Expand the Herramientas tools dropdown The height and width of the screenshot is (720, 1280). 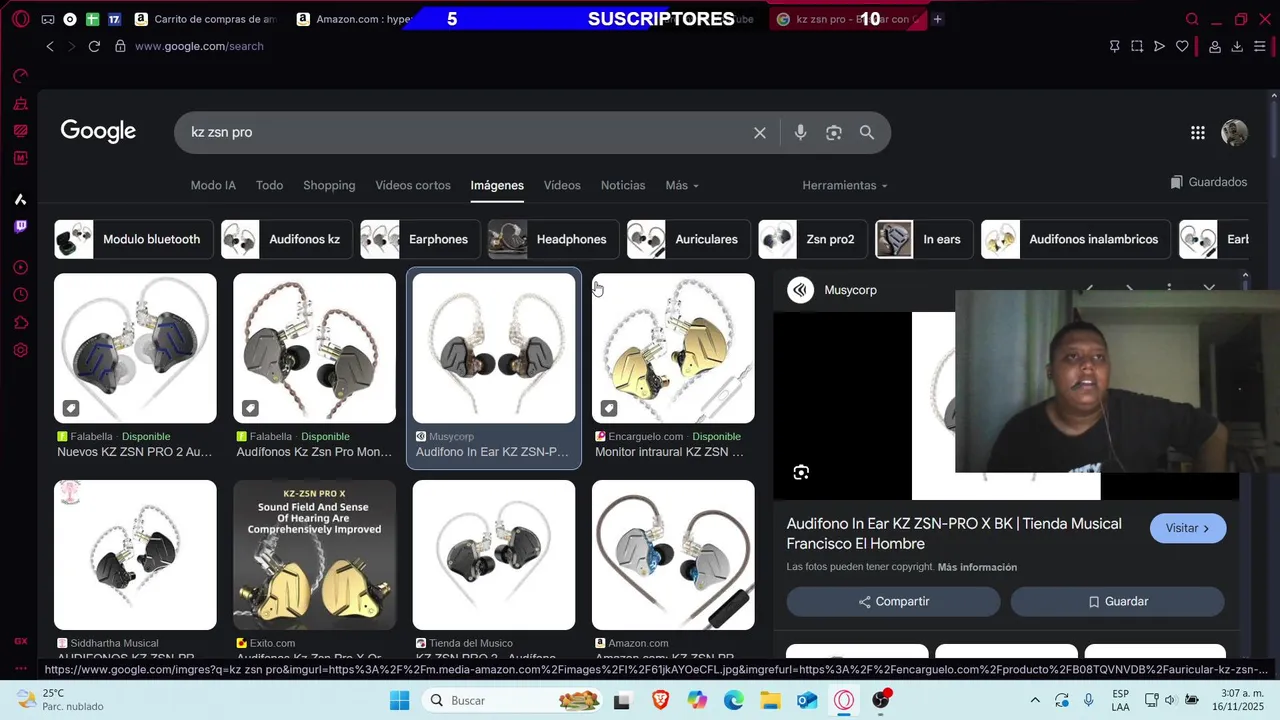click(845, 185)
